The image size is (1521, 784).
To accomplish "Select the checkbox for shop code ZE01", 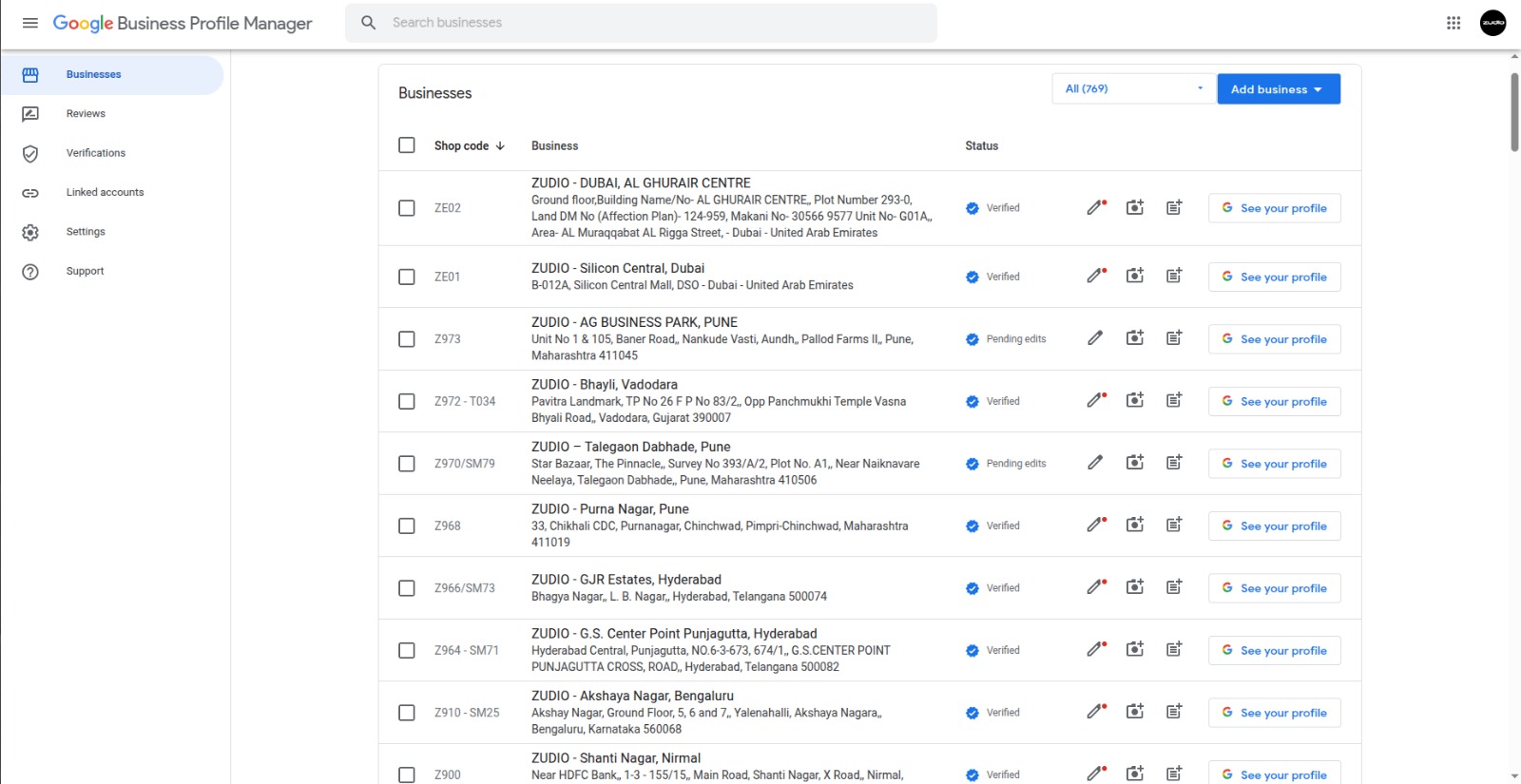I will [407, 277].
